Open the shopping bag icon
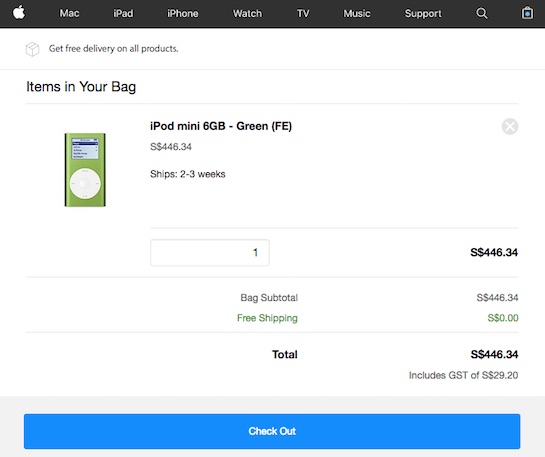The image size is (545, 457). coord(527,13)
